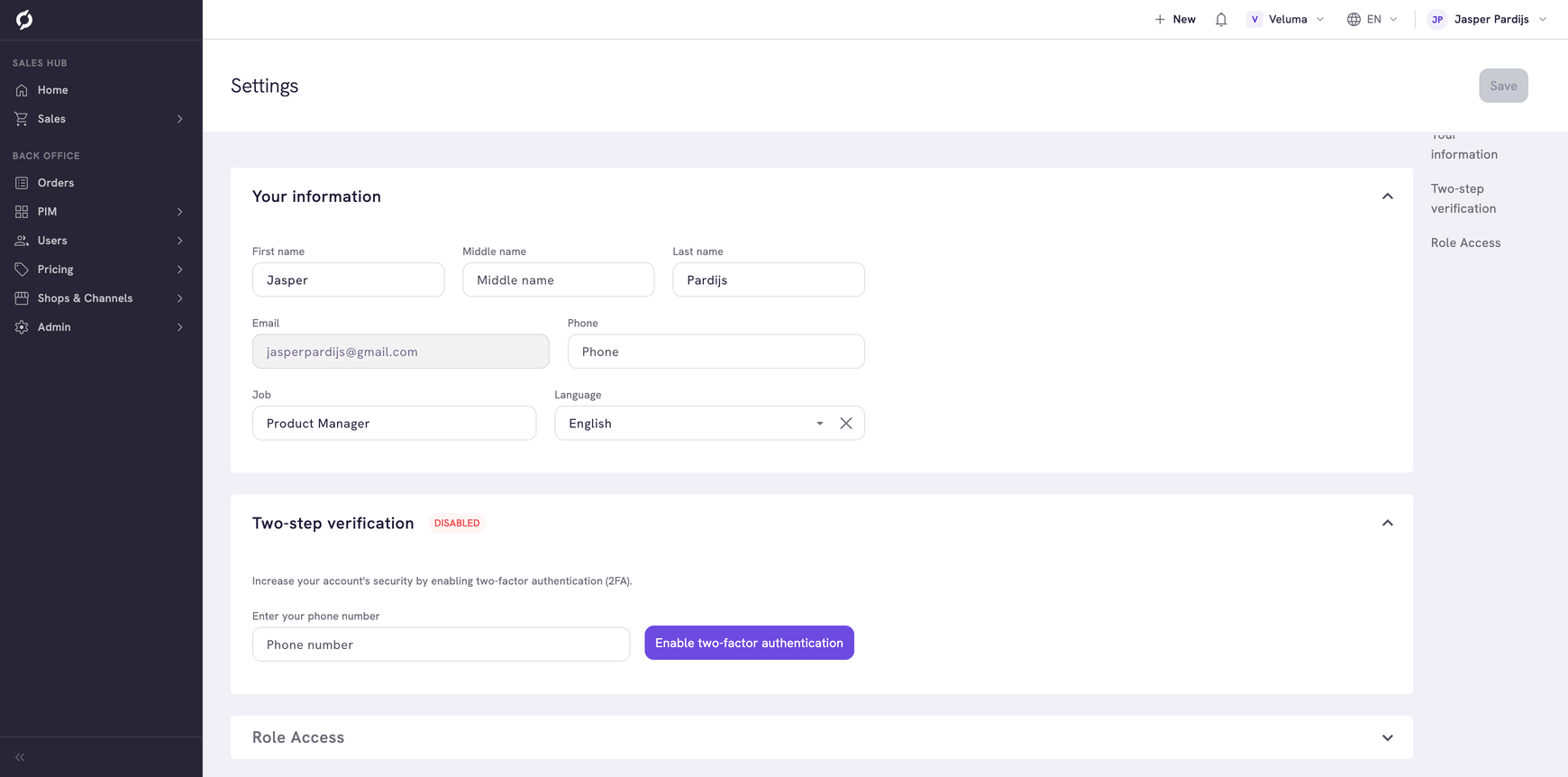The width and height of the screenshot is (1568, 777).
Task: Click the First name input field
Action: coord(348,279)
